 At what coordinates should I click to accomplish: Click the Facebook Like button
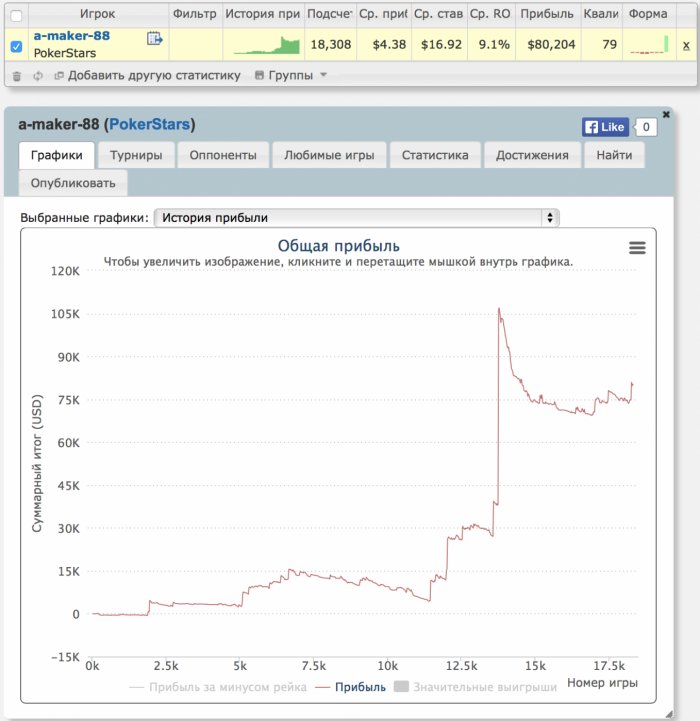tap(605, 127)
